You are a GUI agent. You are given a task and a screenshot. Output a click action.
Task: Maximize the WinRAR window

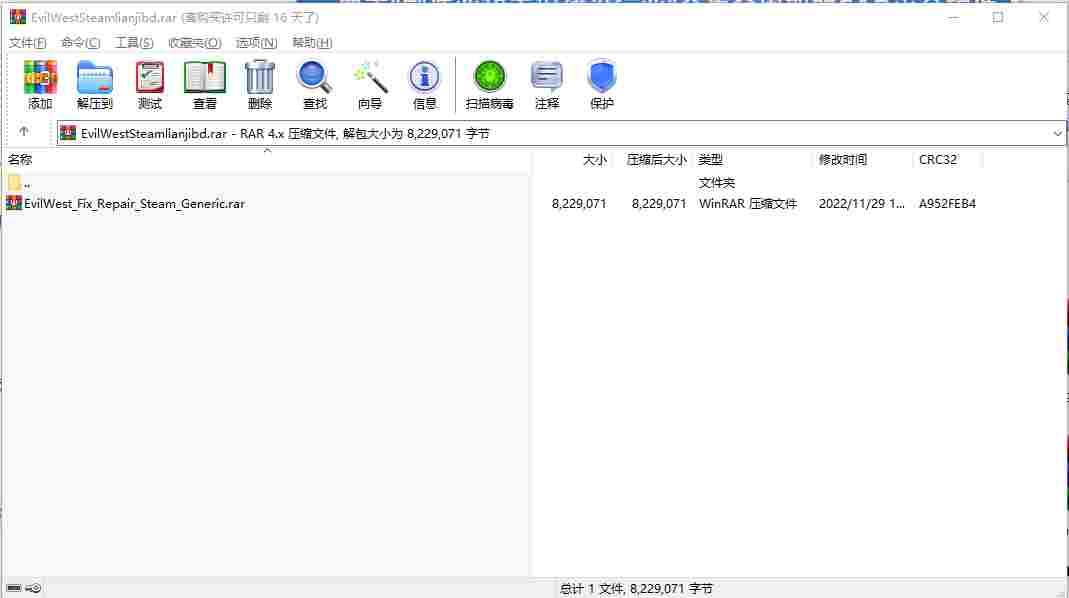click(998, 18)
